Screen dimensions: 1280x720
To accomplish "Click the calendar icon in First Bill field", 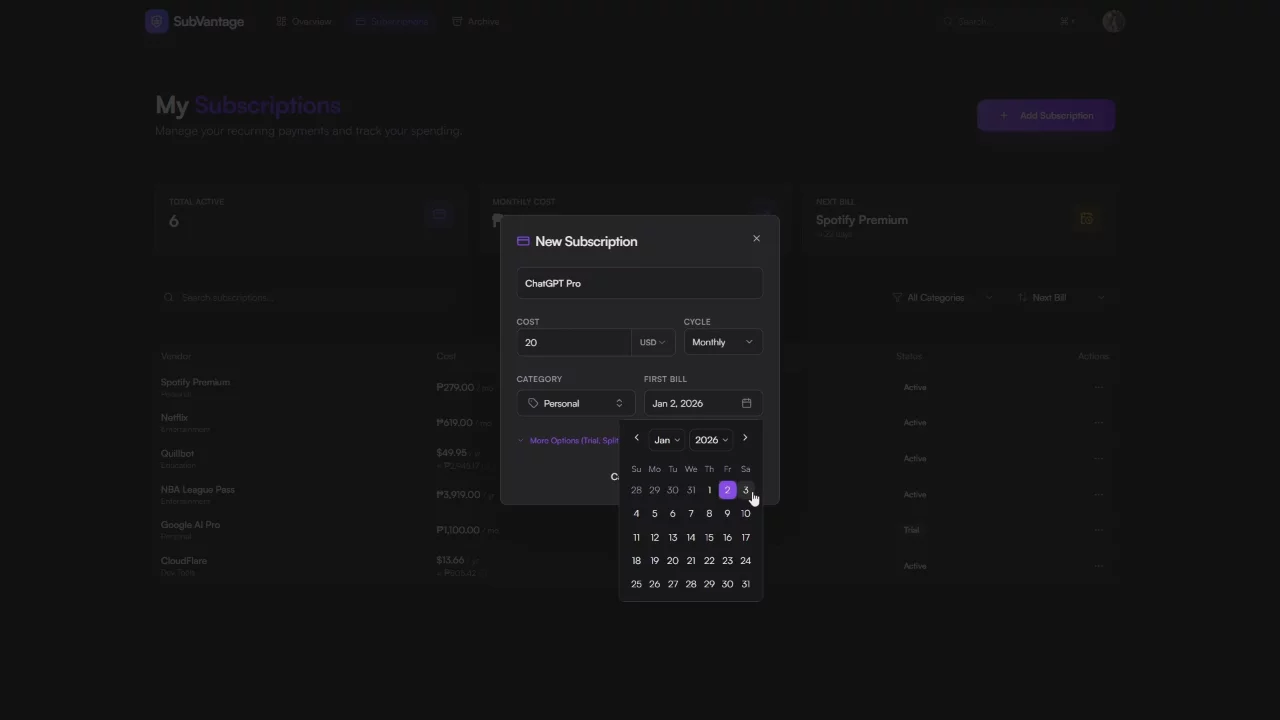I will coord(746,403).
